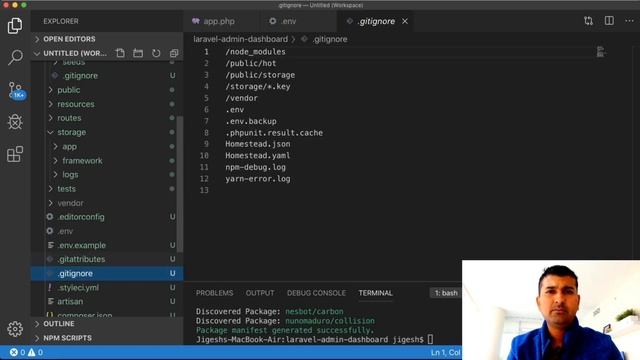Open the Output panel tab
640x360 pixels.
point(260,293)
